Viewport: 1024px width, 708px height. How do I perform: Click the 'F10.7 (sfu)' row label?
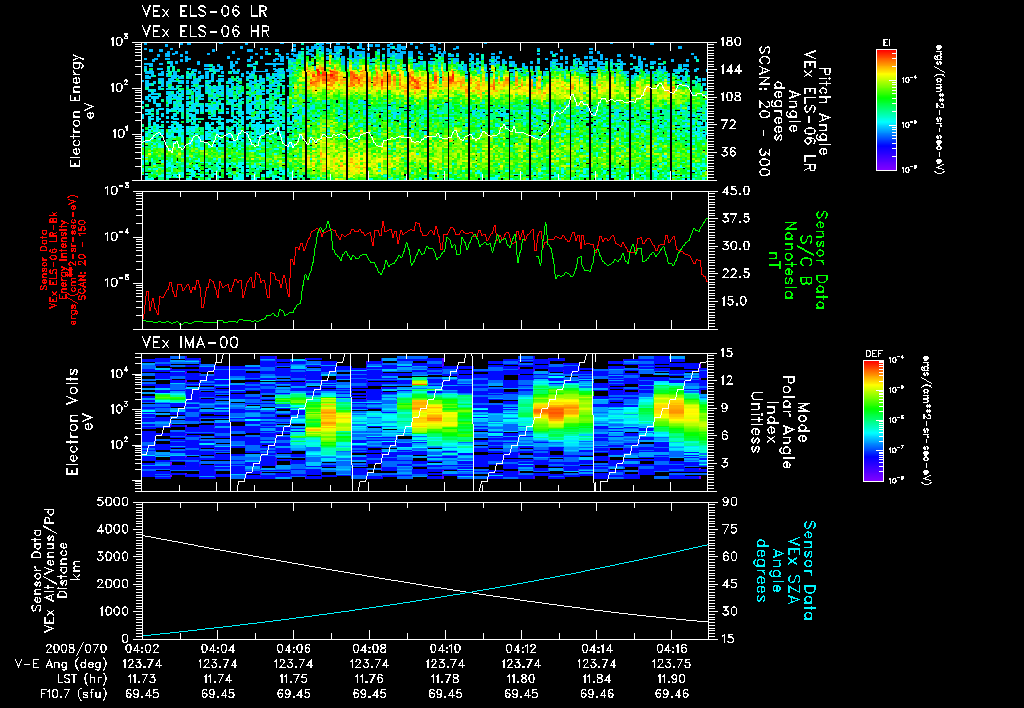72,694
